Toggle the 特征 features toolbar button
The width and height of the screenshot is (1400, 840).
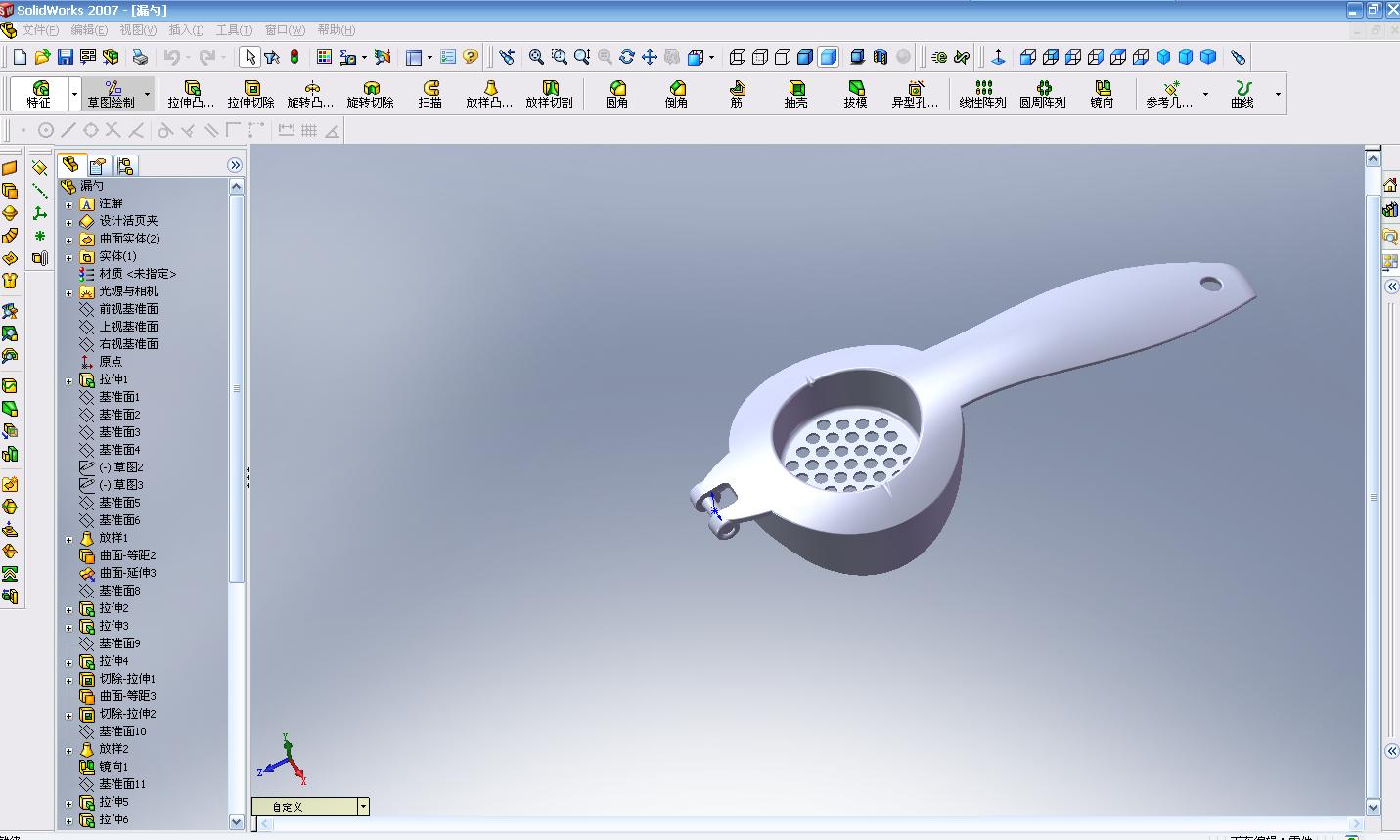[39, 94]
